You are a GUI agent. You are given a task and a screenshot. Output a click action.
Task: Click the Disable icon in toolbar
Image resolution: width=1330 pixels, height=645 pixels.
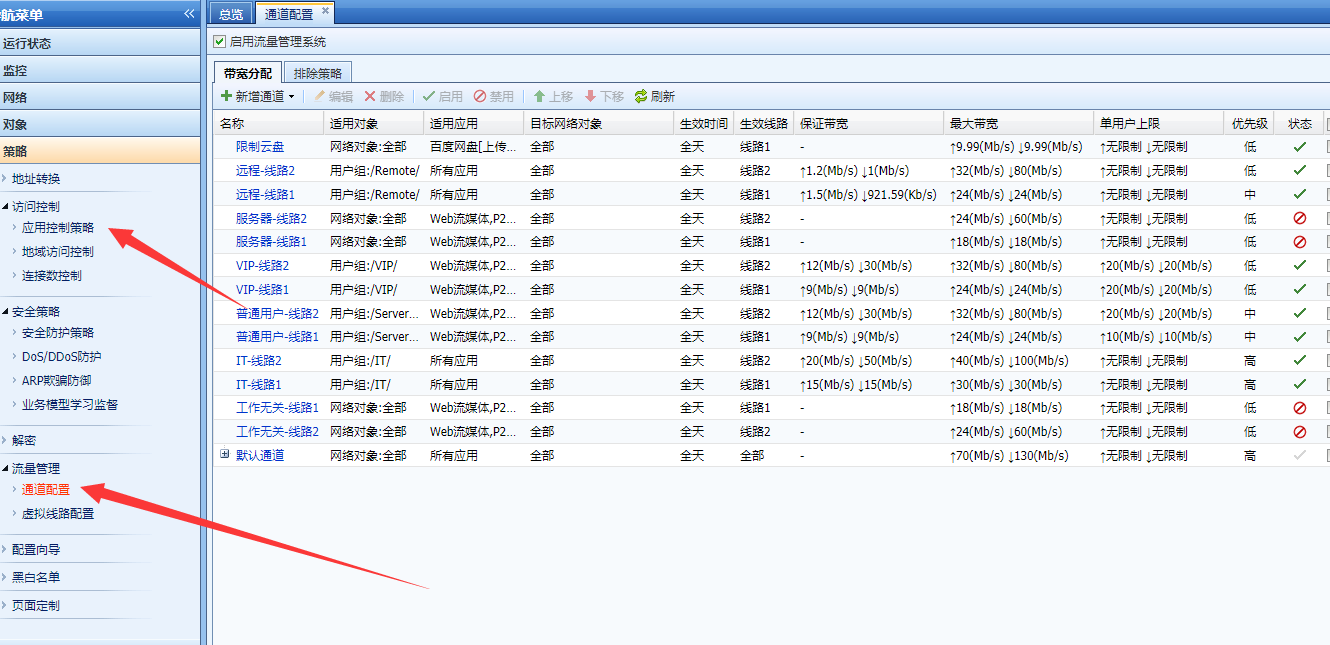point(480,97)
